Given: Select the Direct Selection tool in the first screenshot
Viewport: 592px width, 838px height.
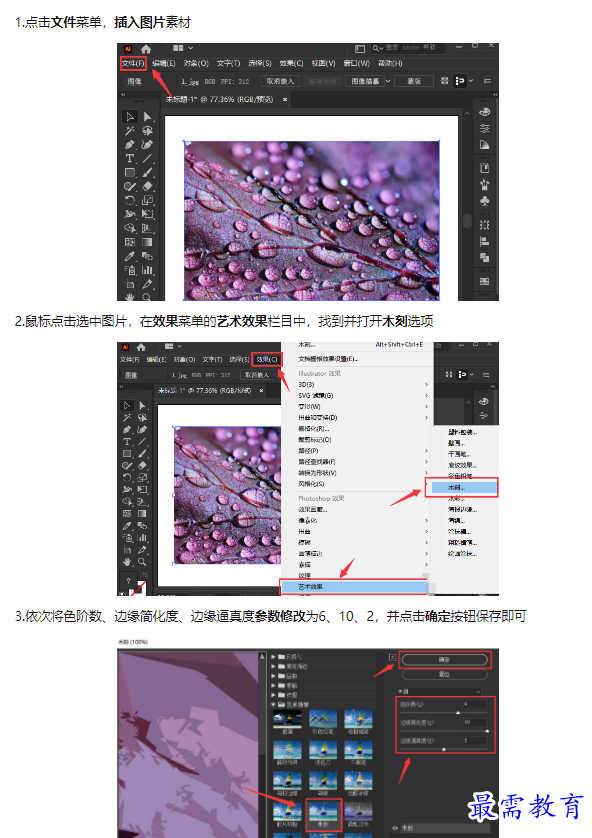Looking at the screenshot, I should click(x=147, y=117).
